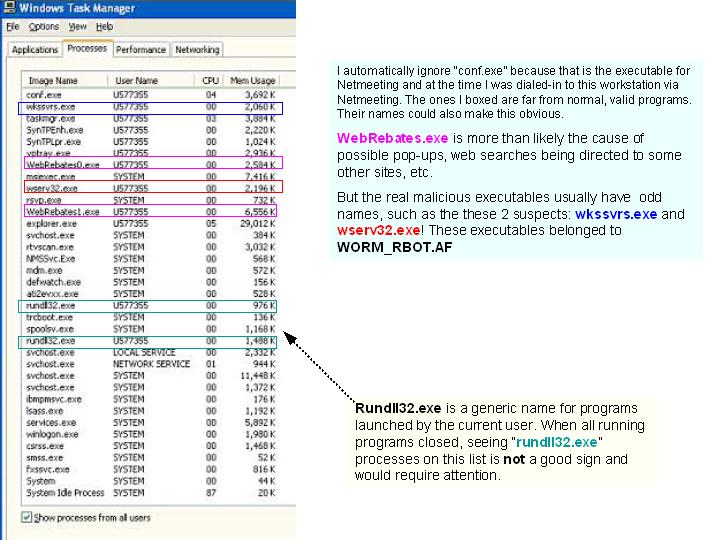Select the trcboot.exe process
The height and width of the screenshot is (540, 720).
tap(151, 317)
